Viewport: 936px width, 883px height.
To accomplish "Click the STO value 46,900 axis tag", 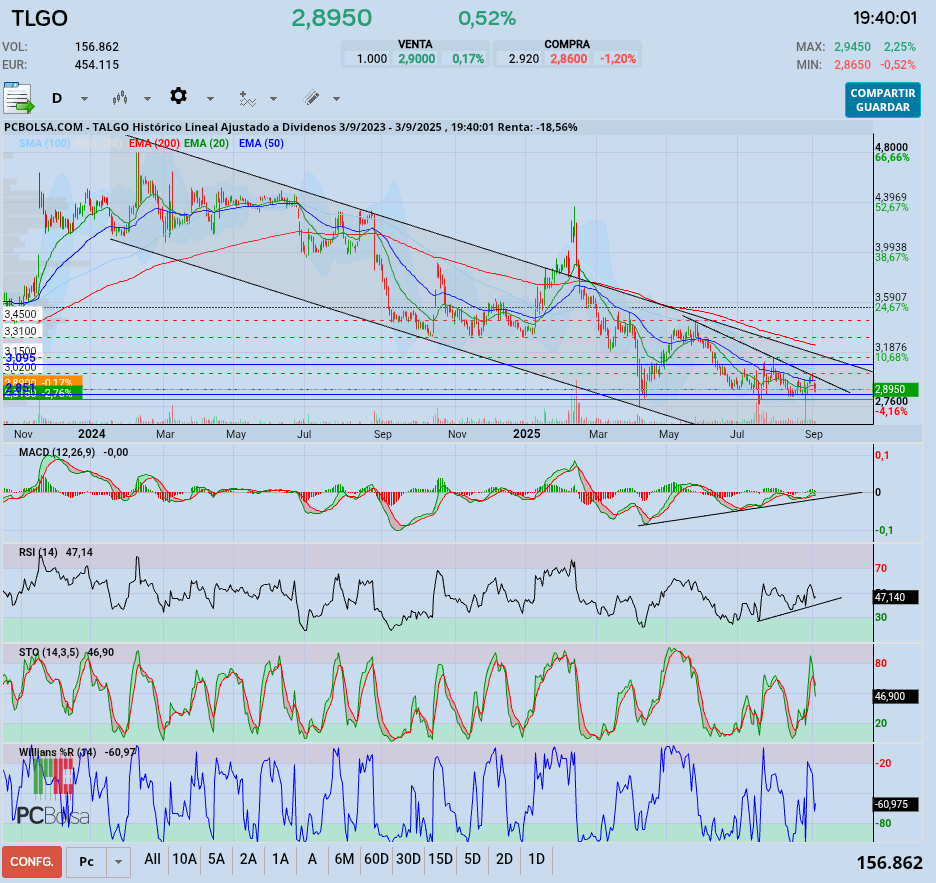I will coord(896,696).
